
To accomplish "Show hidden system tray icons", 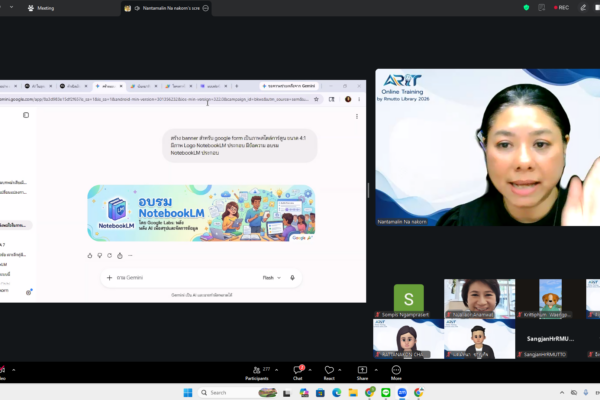I will point(562,392).
